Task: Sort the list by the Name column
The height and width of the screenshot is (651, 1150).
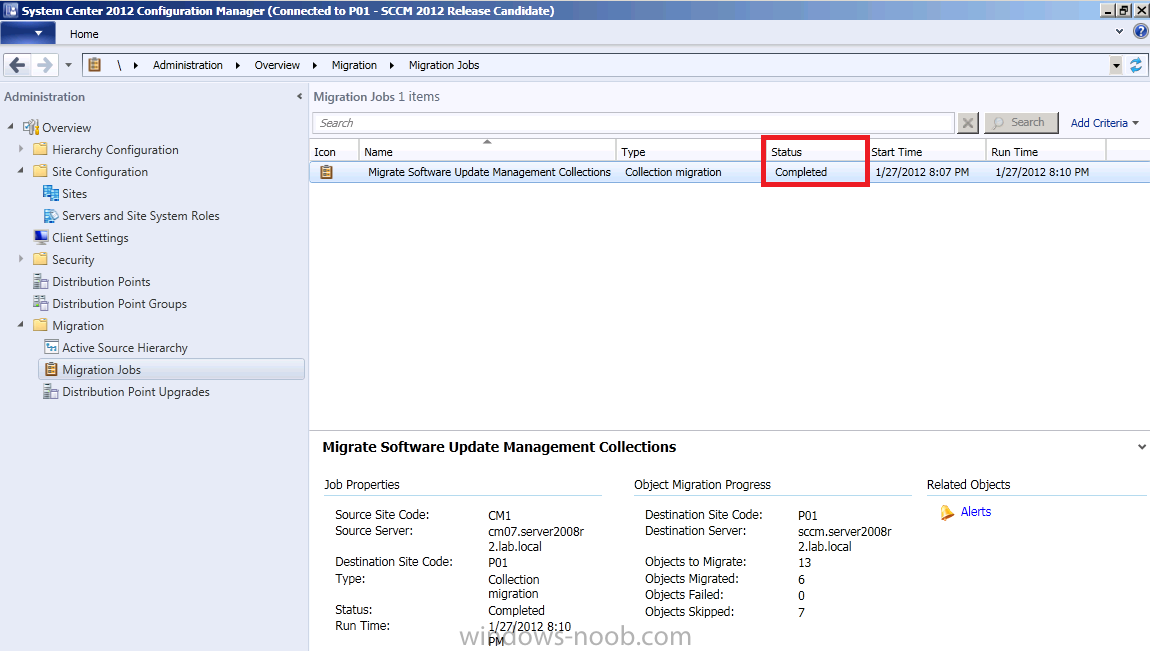Action: 488,152
